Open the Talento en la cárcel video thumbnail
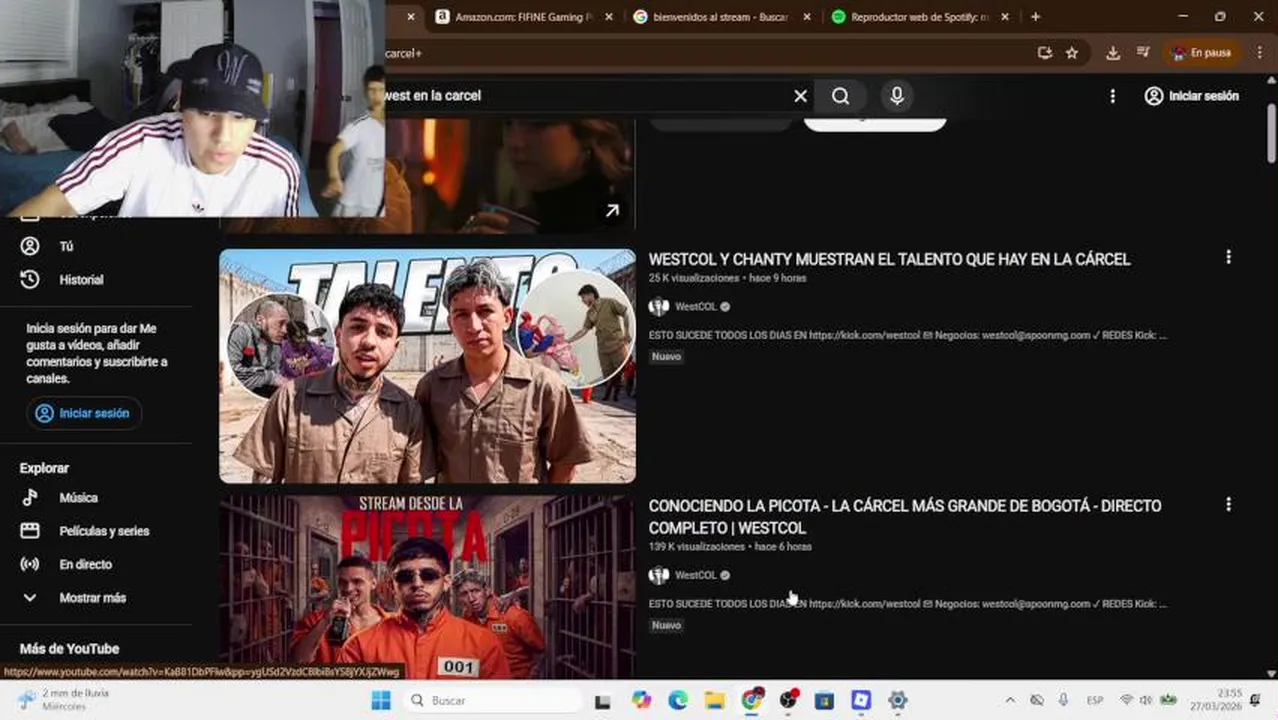1278x720 pixels. pos(427,366)
